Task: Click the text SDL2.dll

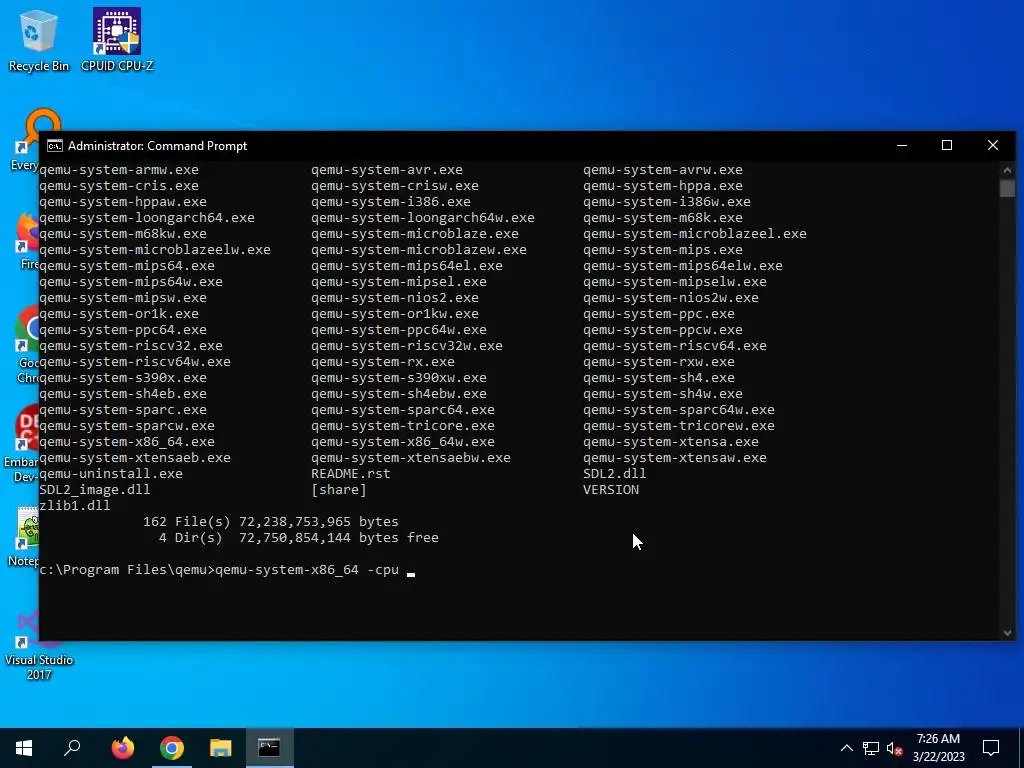Action: pyautogui.click(x=615, y=473)
